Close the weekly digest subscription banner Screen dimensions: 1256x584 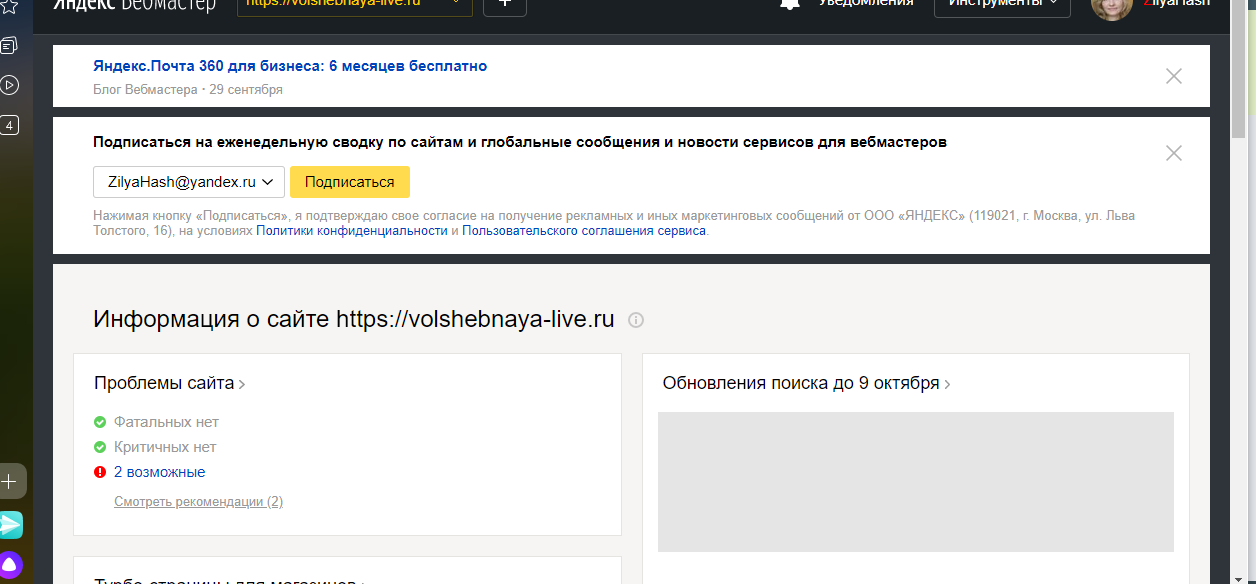coord(1174,153)
